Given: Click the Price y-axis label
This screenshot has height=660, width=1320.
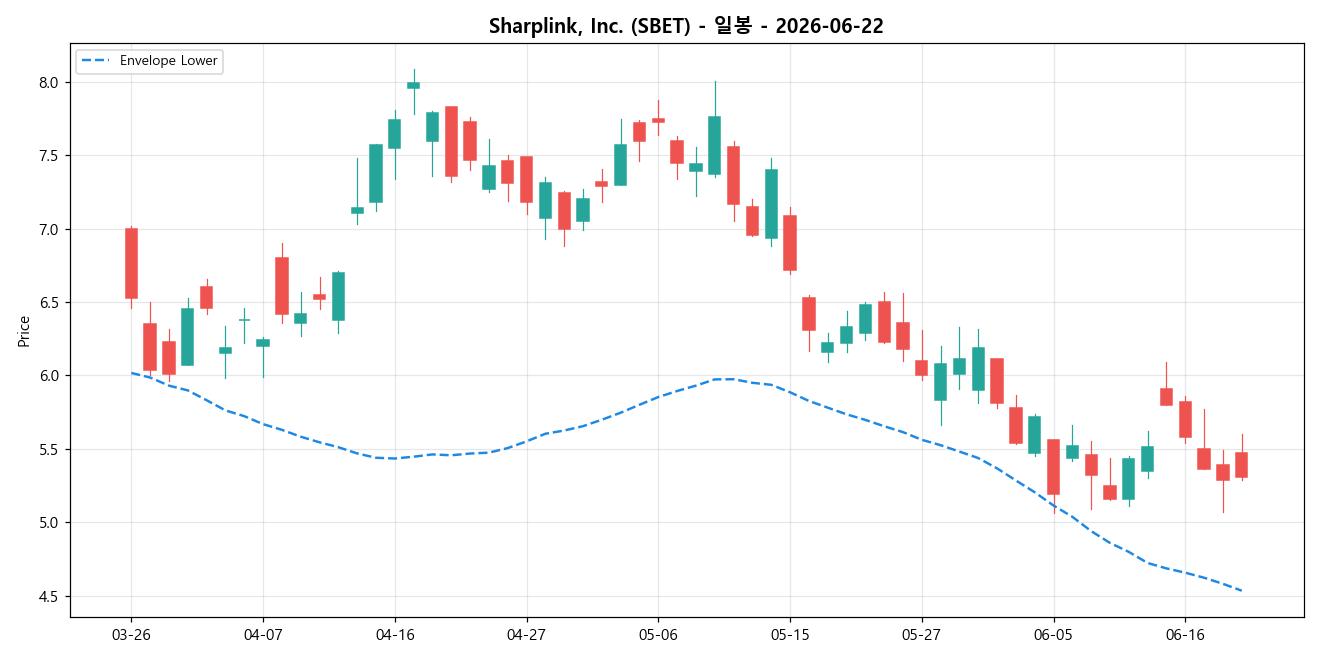Looking at the screenshot, I should 24,331.
